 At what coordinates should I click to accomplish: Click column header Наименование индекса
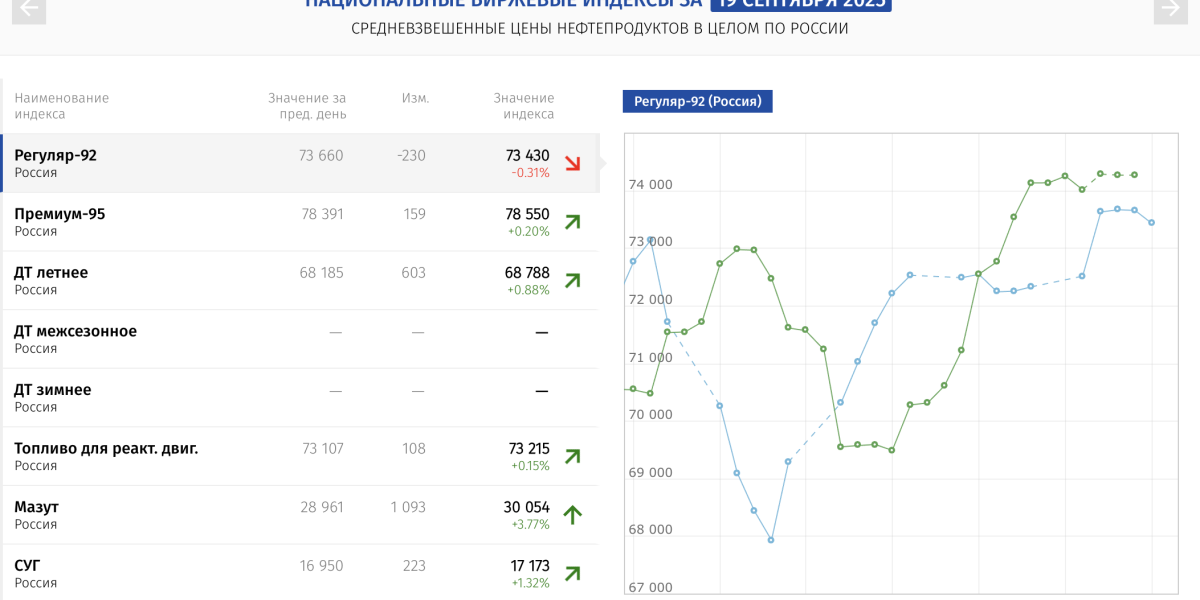click(x=62, y=106)
